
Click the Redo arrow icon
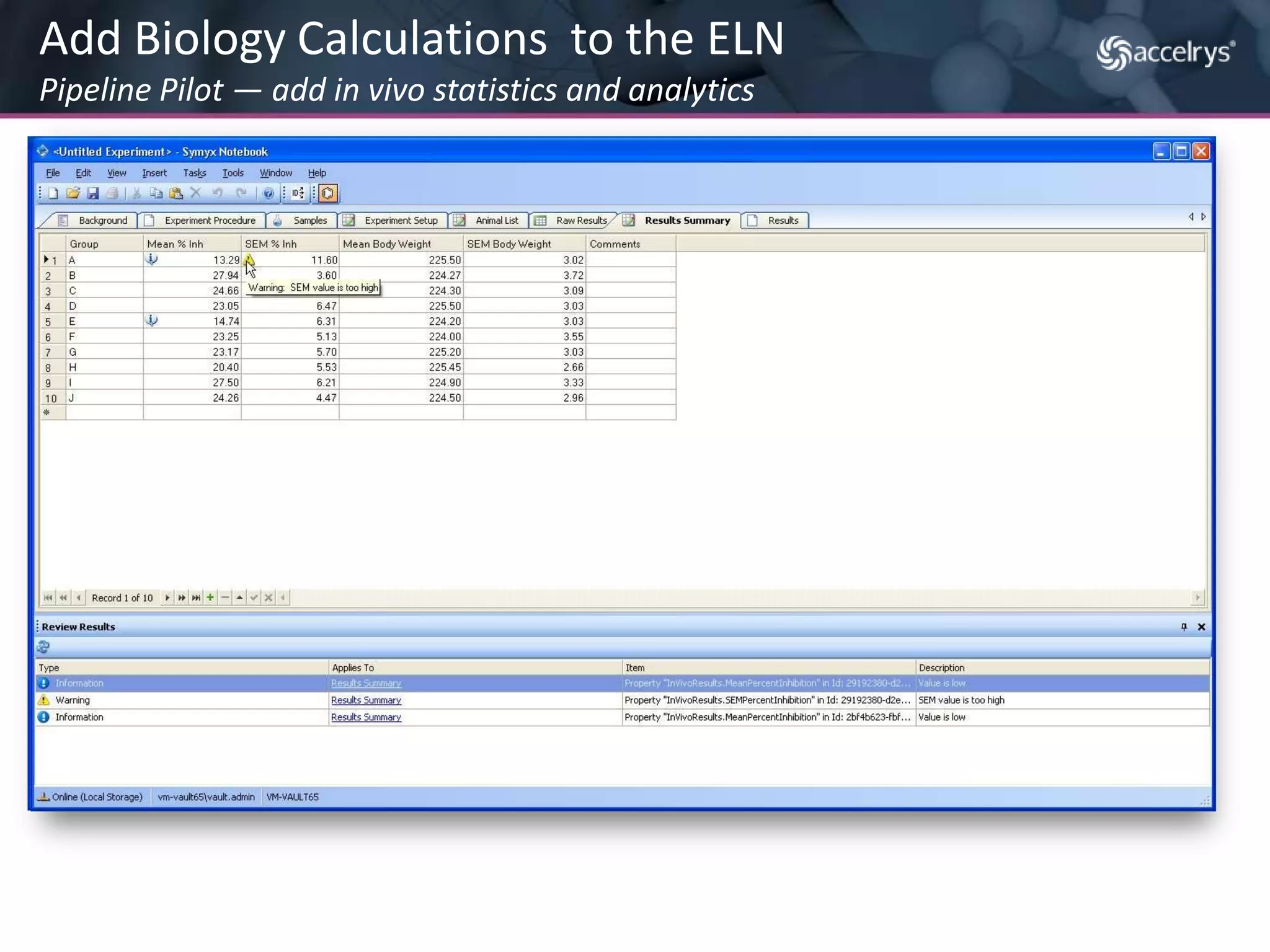[241, 193]
